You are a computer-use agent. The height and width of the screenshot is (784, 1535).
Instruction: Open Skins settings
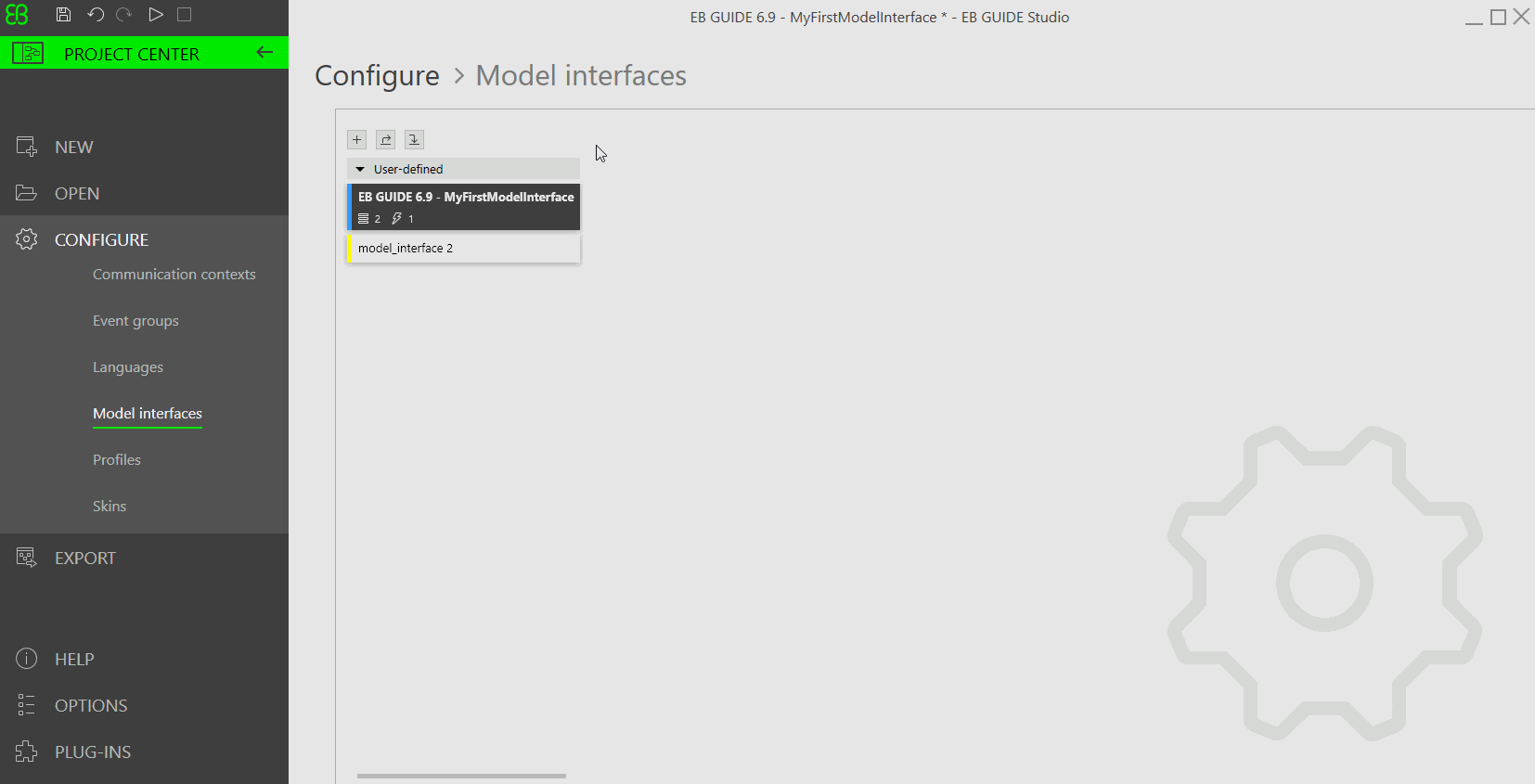click(x=110, y=507)
